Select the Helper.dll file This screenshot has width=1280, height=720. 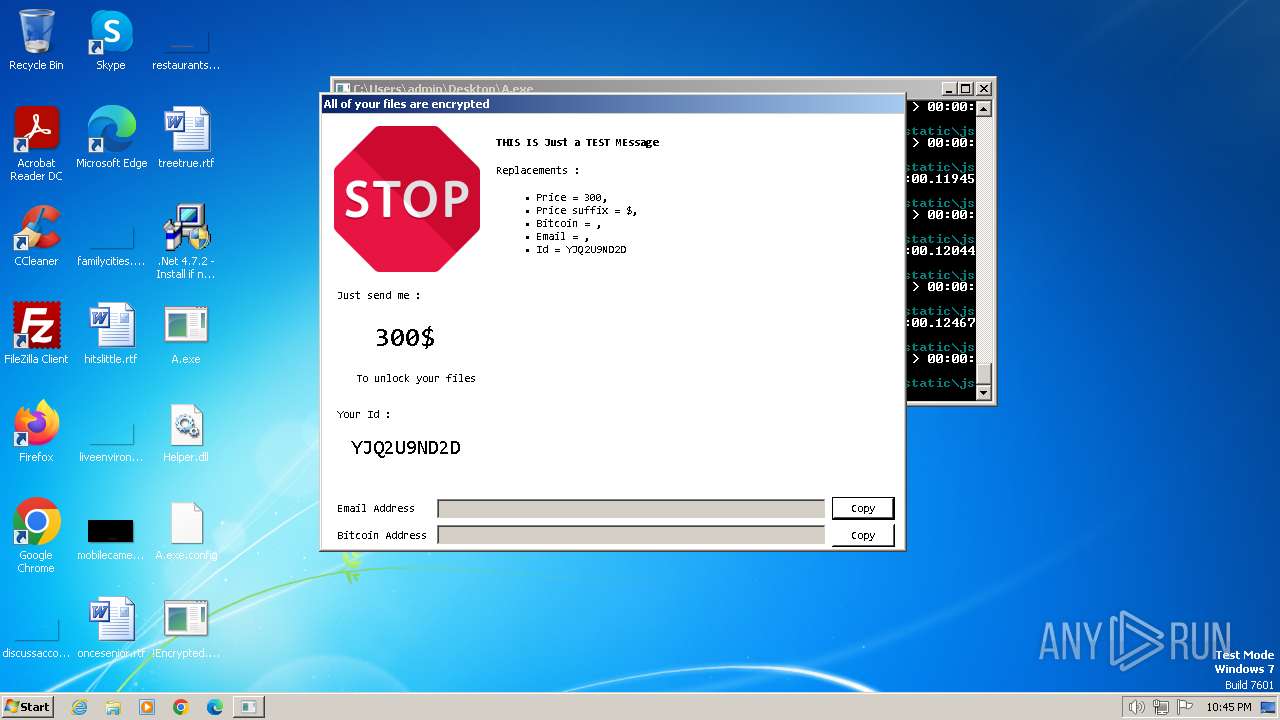(x=186, y=432)
